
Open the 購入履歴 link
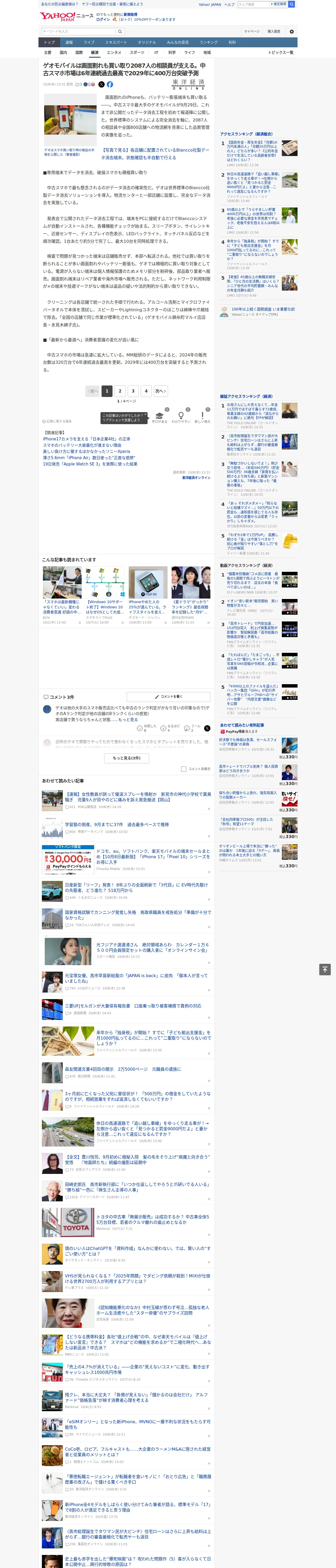click(x=274, y=32)
